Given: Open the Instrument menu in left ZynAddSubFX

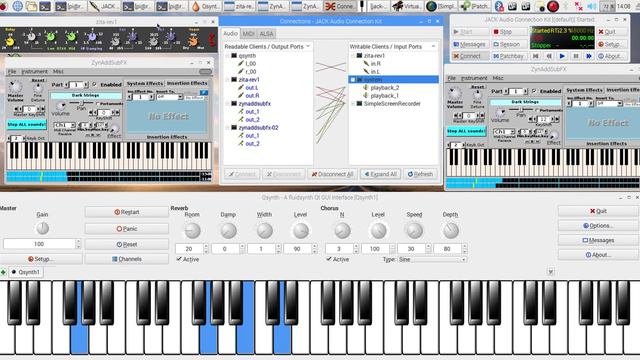Looking at the screenshot, I should (x=35, y=71).
